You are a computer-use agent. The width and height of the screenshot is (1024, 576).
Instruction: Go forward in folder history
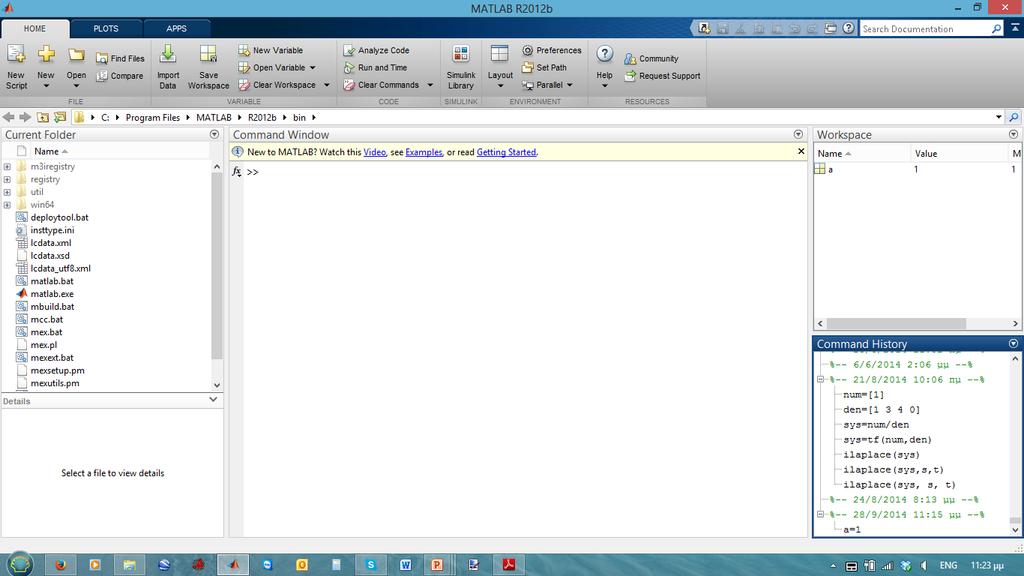click(25, 118)
